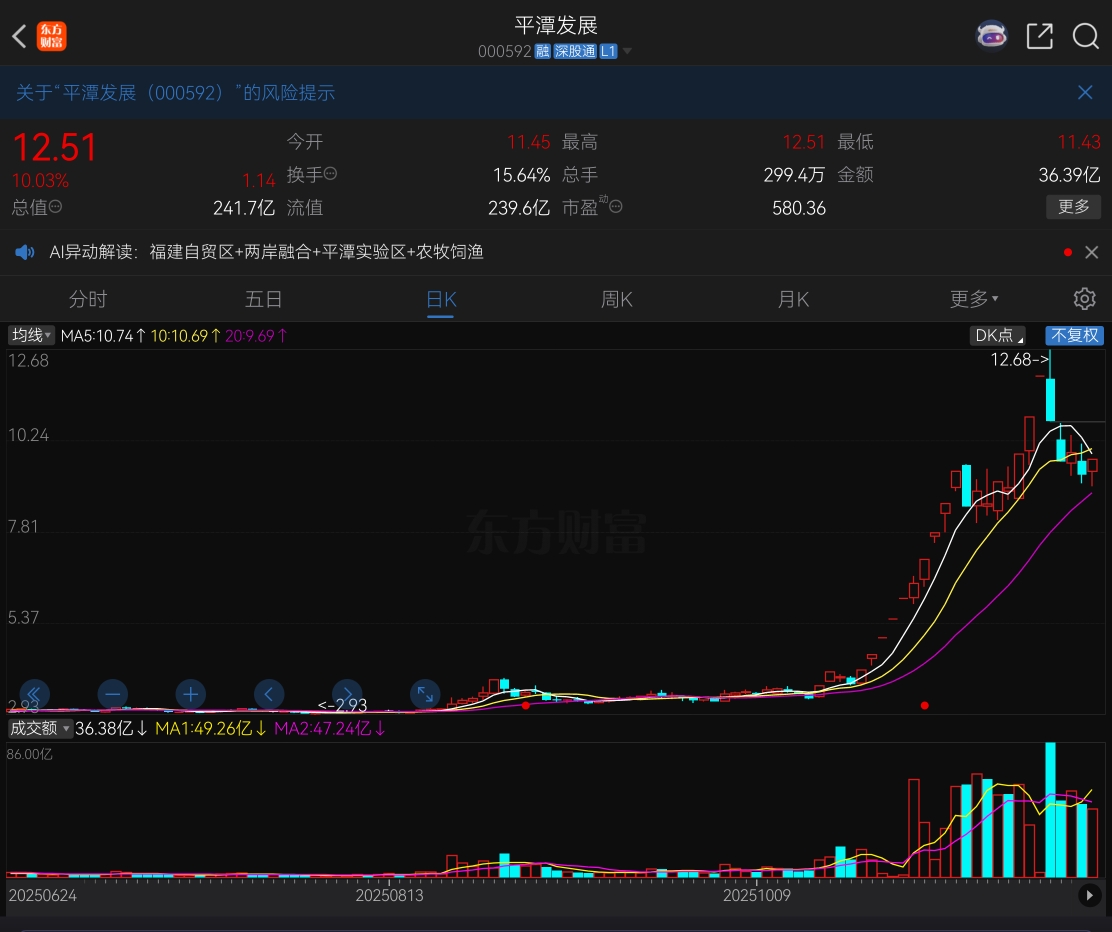Screen dimensions: 1112x932
Task: Show 市盈 ratio info icon
Action: [616, 206]
